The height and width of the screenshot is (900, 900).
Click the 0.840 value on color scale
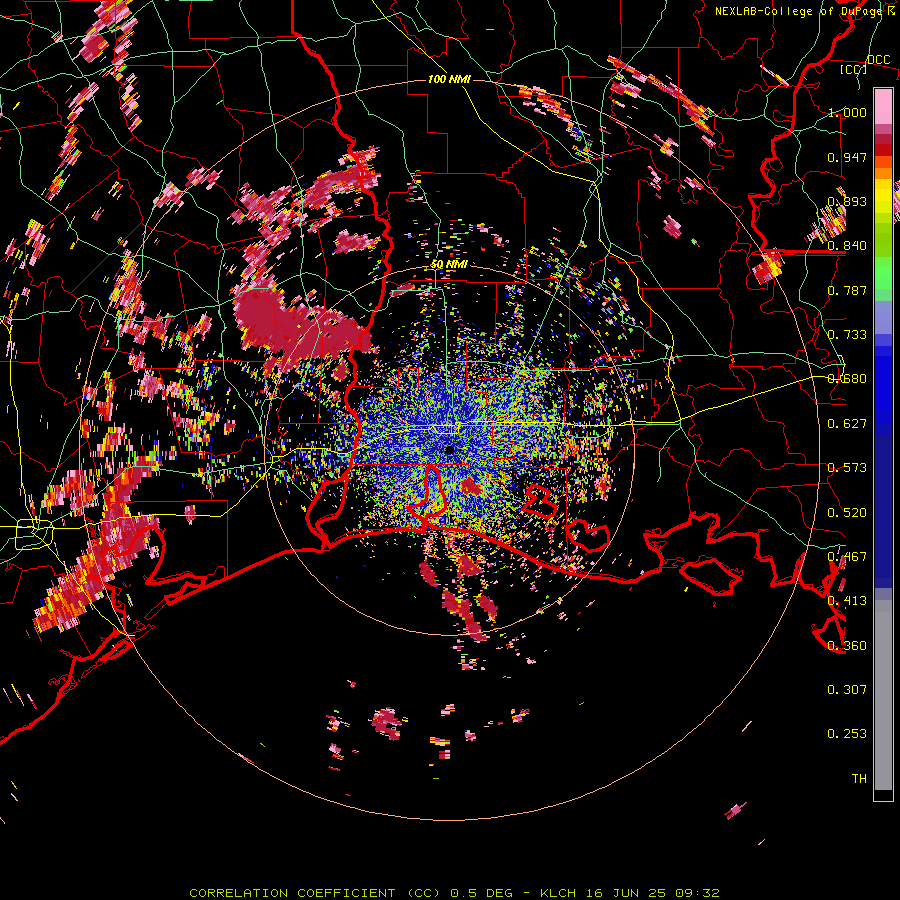click(847, 246)
